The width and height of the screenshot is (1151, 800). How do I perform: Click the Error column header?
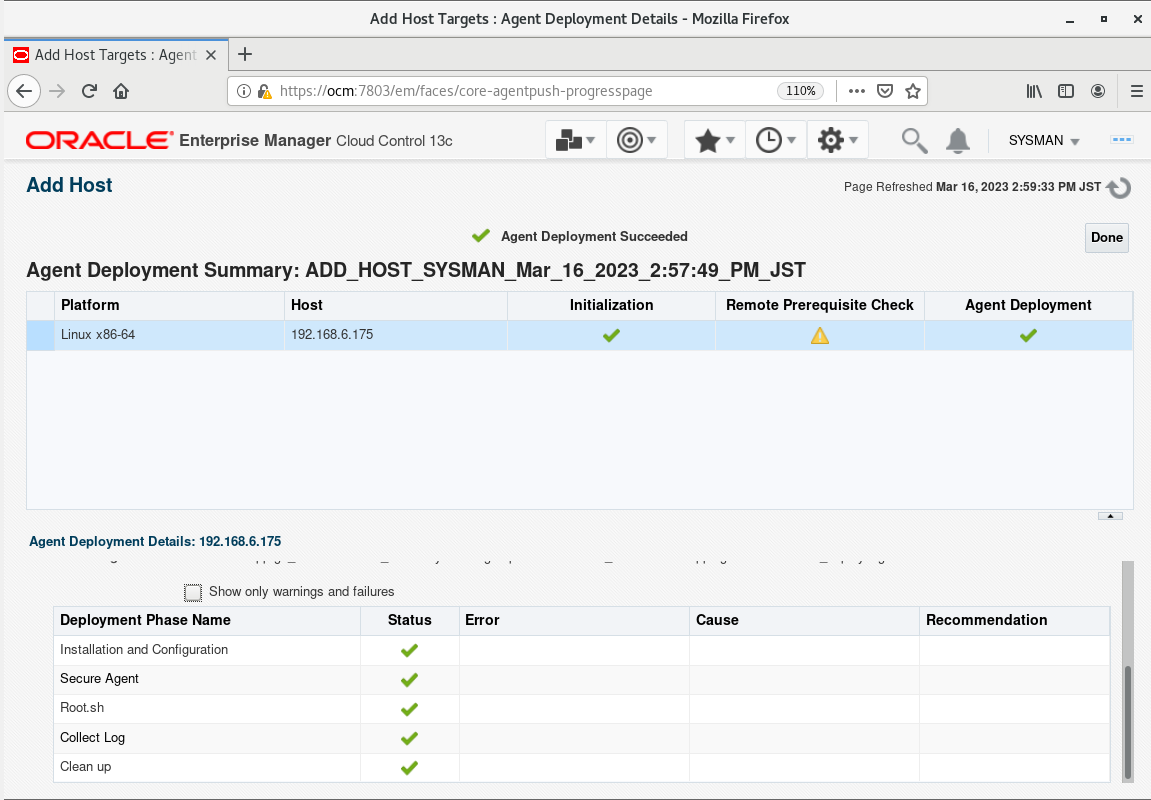click(x=574, y=620)
